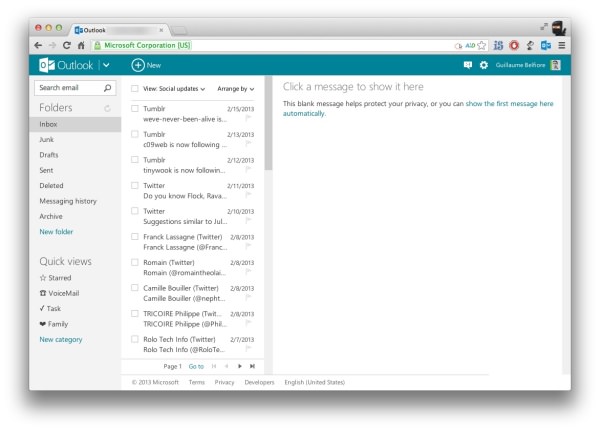The width and height of the screenshot is (600, 431).
Task: Compose a message with the New button
Action: pyautogui.click(x=146, y=65)
